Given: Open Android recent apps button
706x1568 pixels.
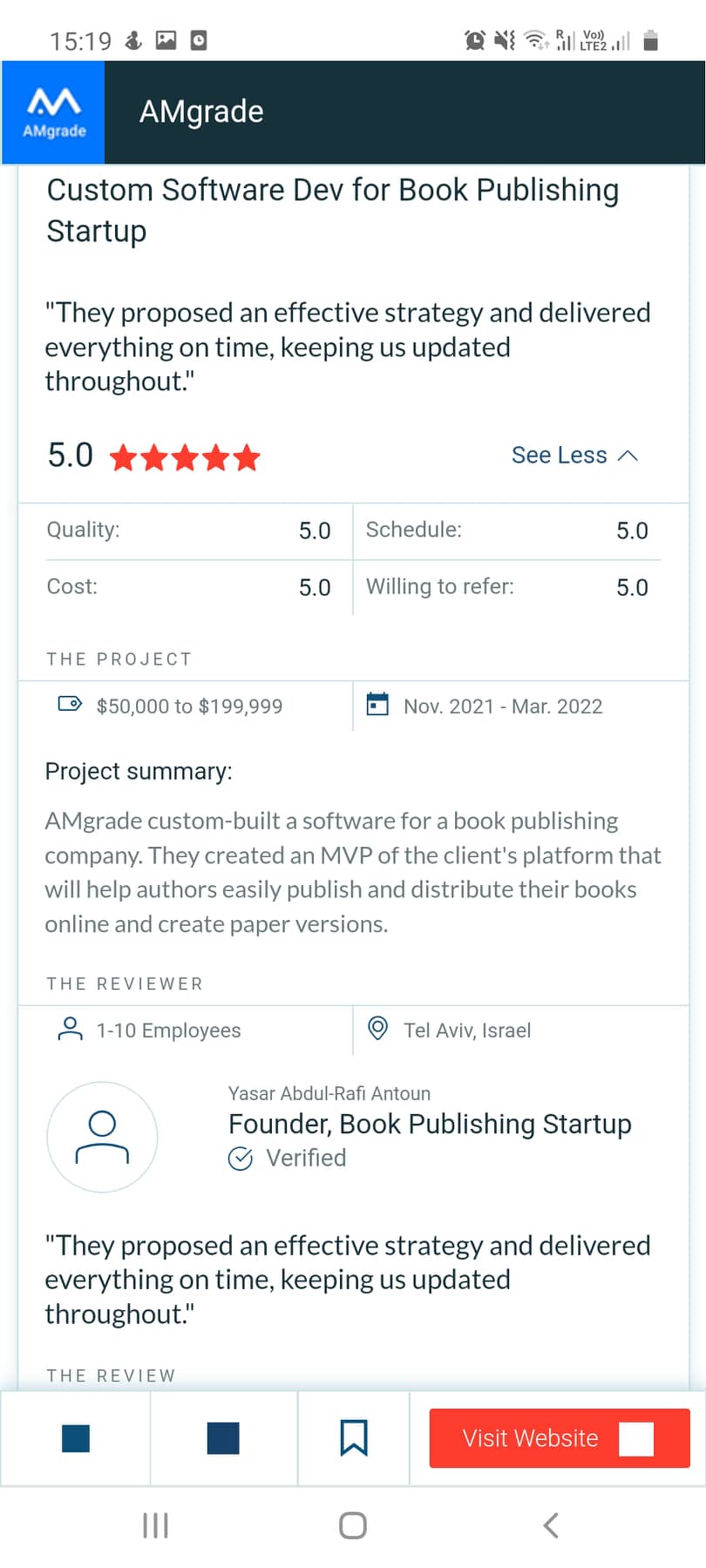Looking at the screenshot, I should (155, 1525).
